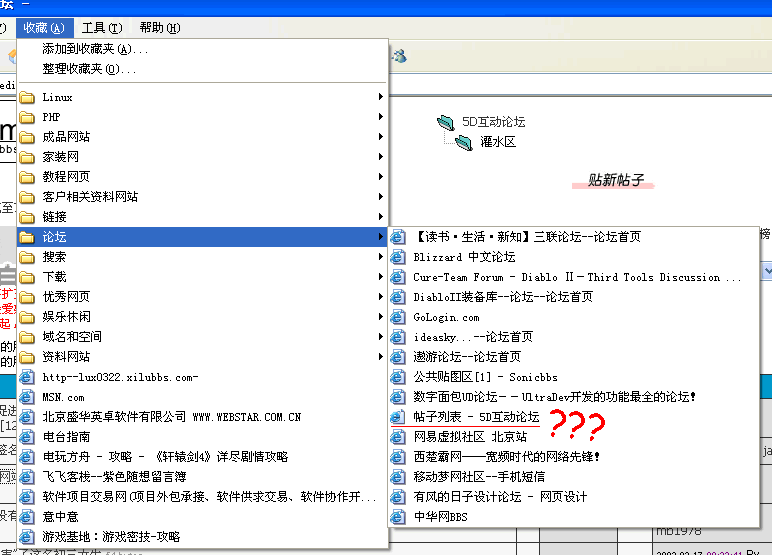Open the 【读书·生活·新知】三联论坛 favorite

coord(574,237)
